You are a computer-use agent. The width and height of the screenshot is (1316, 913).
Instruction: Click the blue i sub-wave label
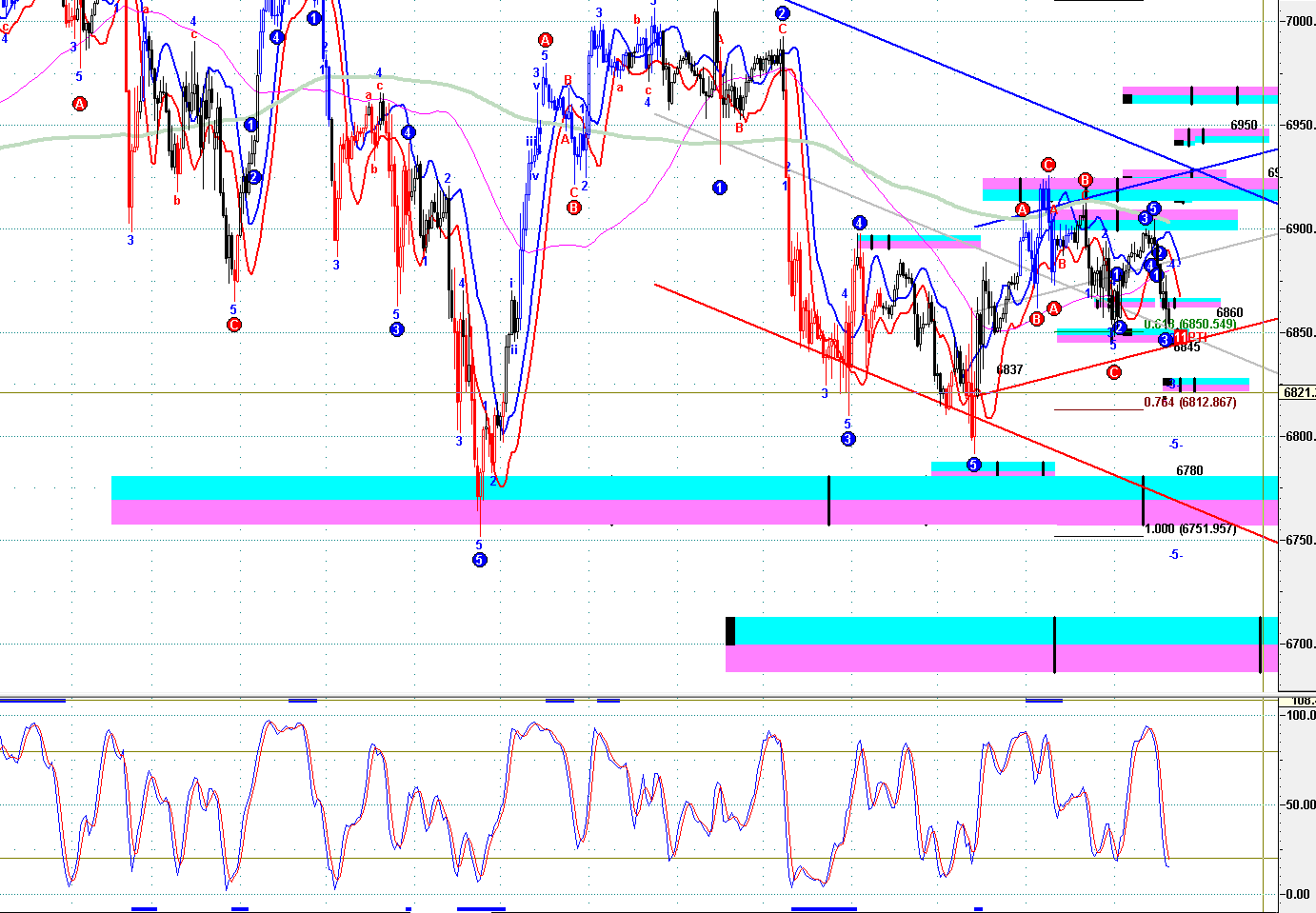point(511,283)
